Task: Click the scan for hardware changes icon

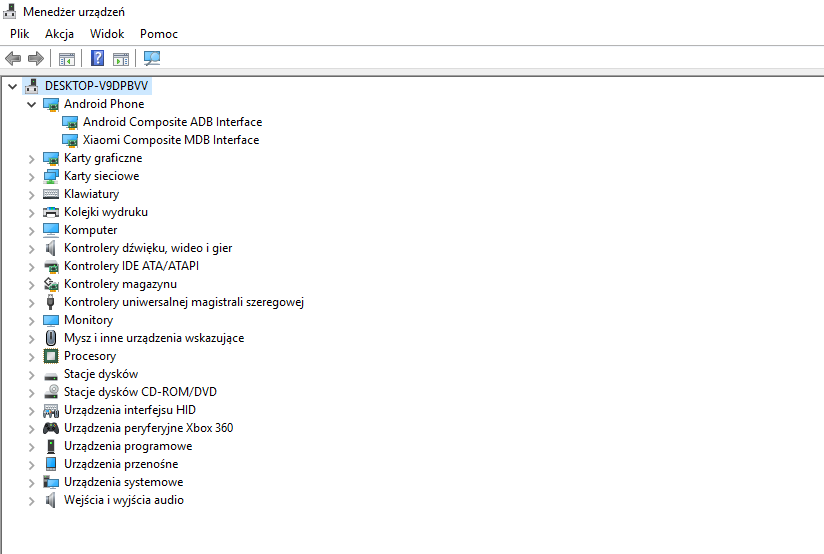Action: [x=152, y=58]
